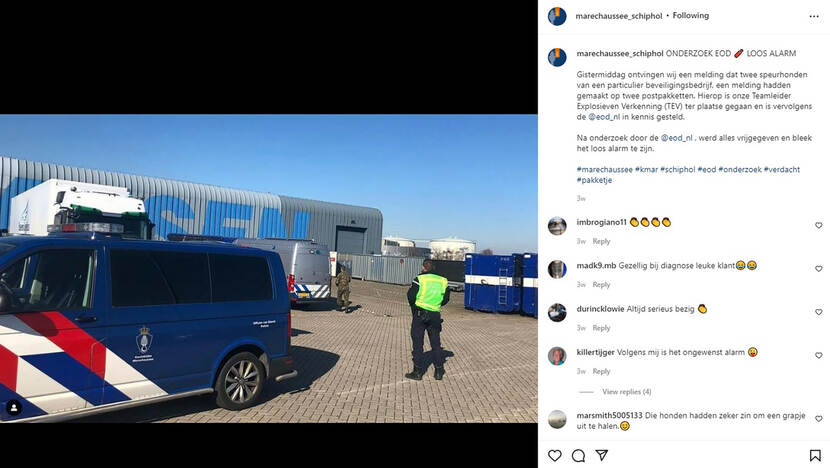The height and width of the screenshot is (468, 830).
Task: Share post via paper plane icon
Action: point(601,455)
